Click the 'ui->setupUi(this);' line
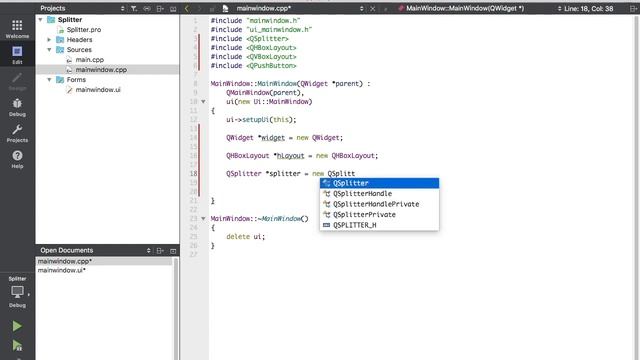 261,120
